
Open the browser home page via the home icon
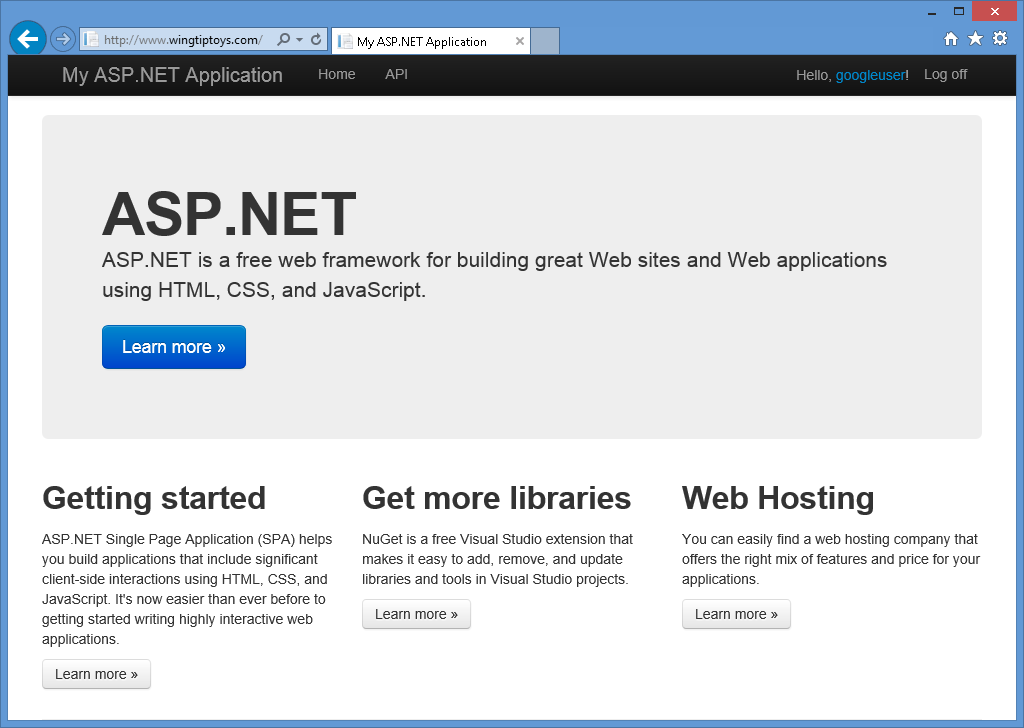point(950,37)
